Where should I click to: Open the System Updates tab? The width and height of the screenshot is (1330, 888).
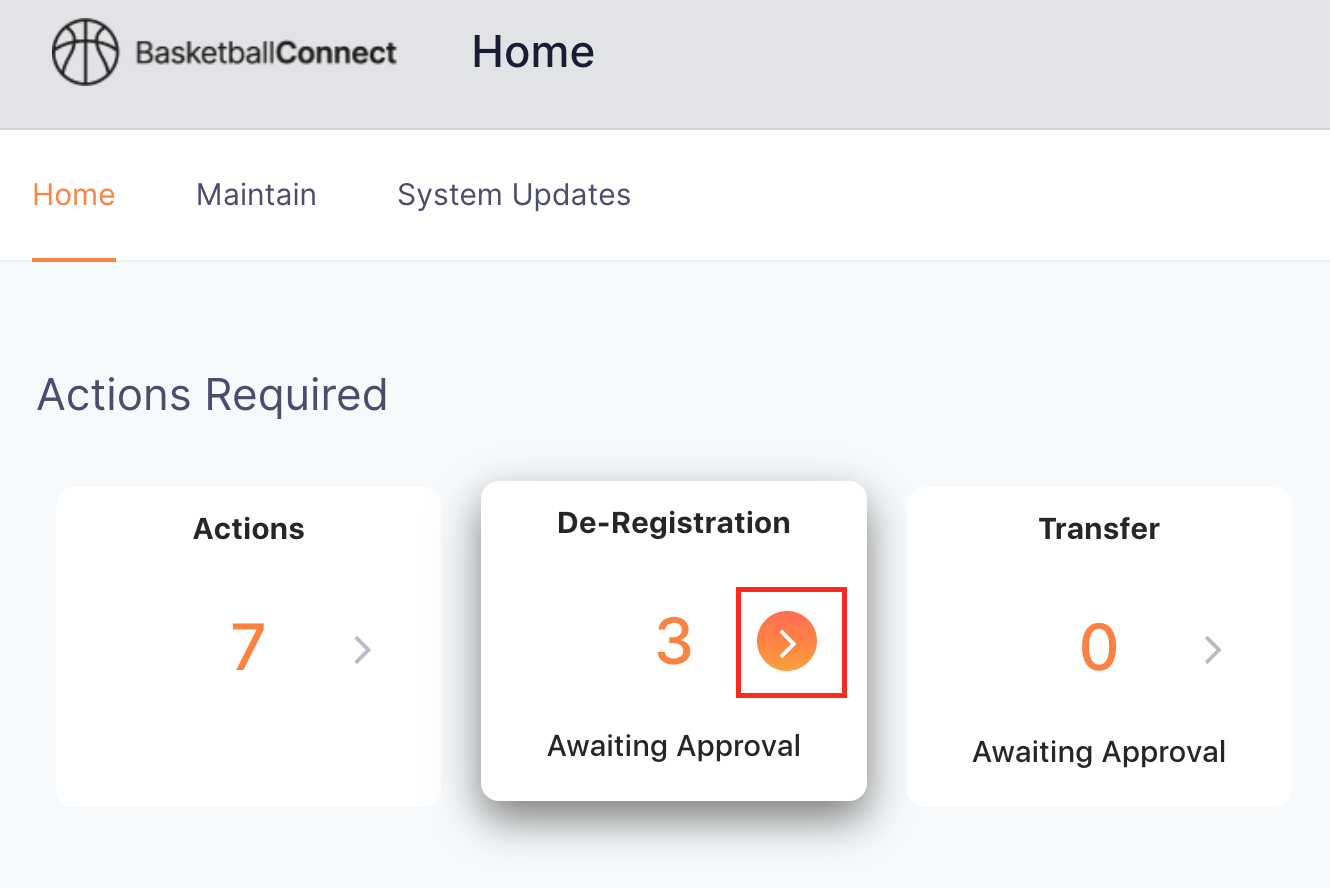[x=514, y=194]
